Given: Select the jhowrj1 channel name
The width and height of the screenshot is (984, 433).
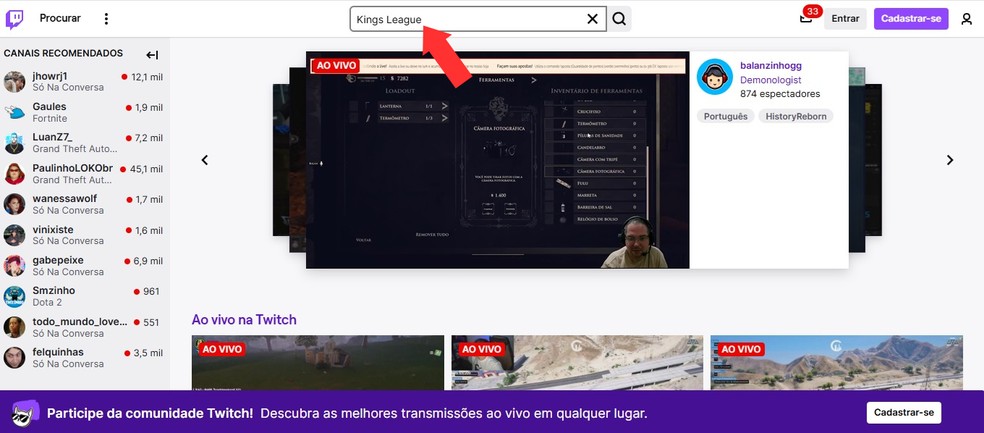Looking at the screenshot, I should pos(50,76).
